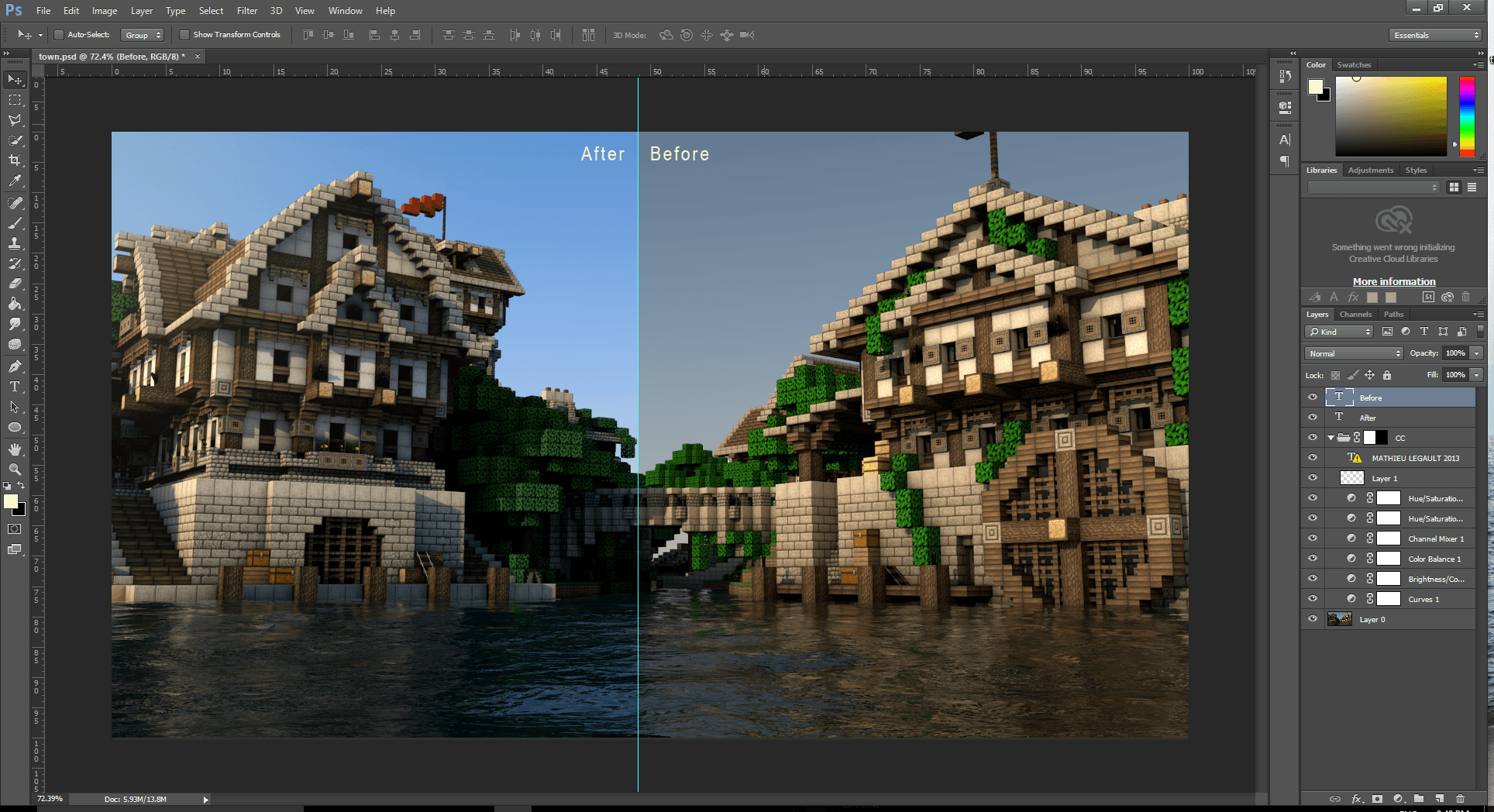
Task: Switch to the Channels tab
Action: (x=1355, y=315)
